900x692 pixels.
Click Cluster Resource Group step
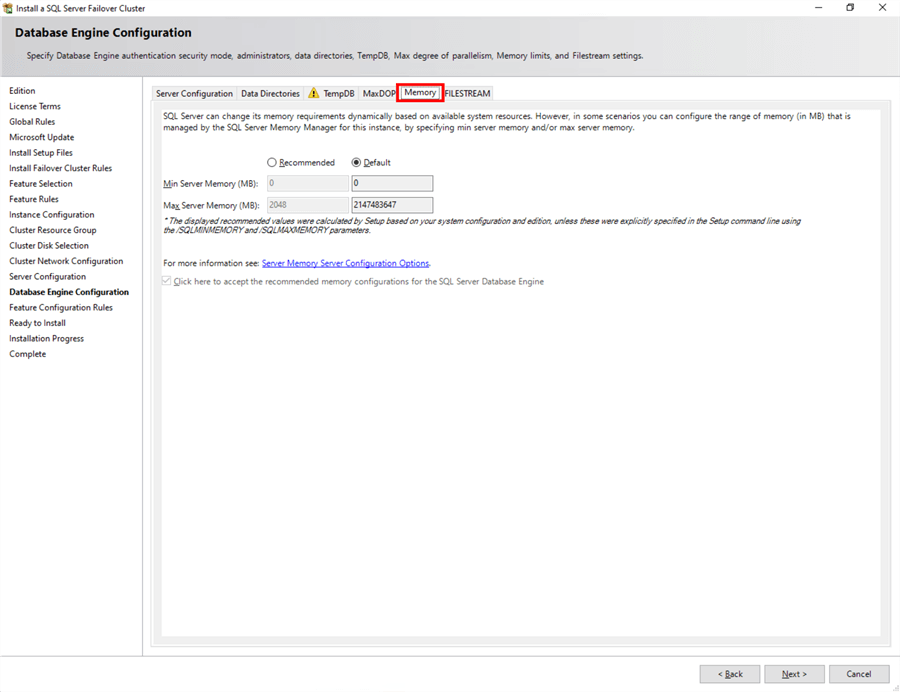53,230
